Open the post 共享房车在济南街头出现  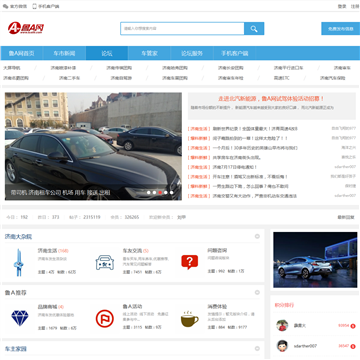(x=237, y=157)
